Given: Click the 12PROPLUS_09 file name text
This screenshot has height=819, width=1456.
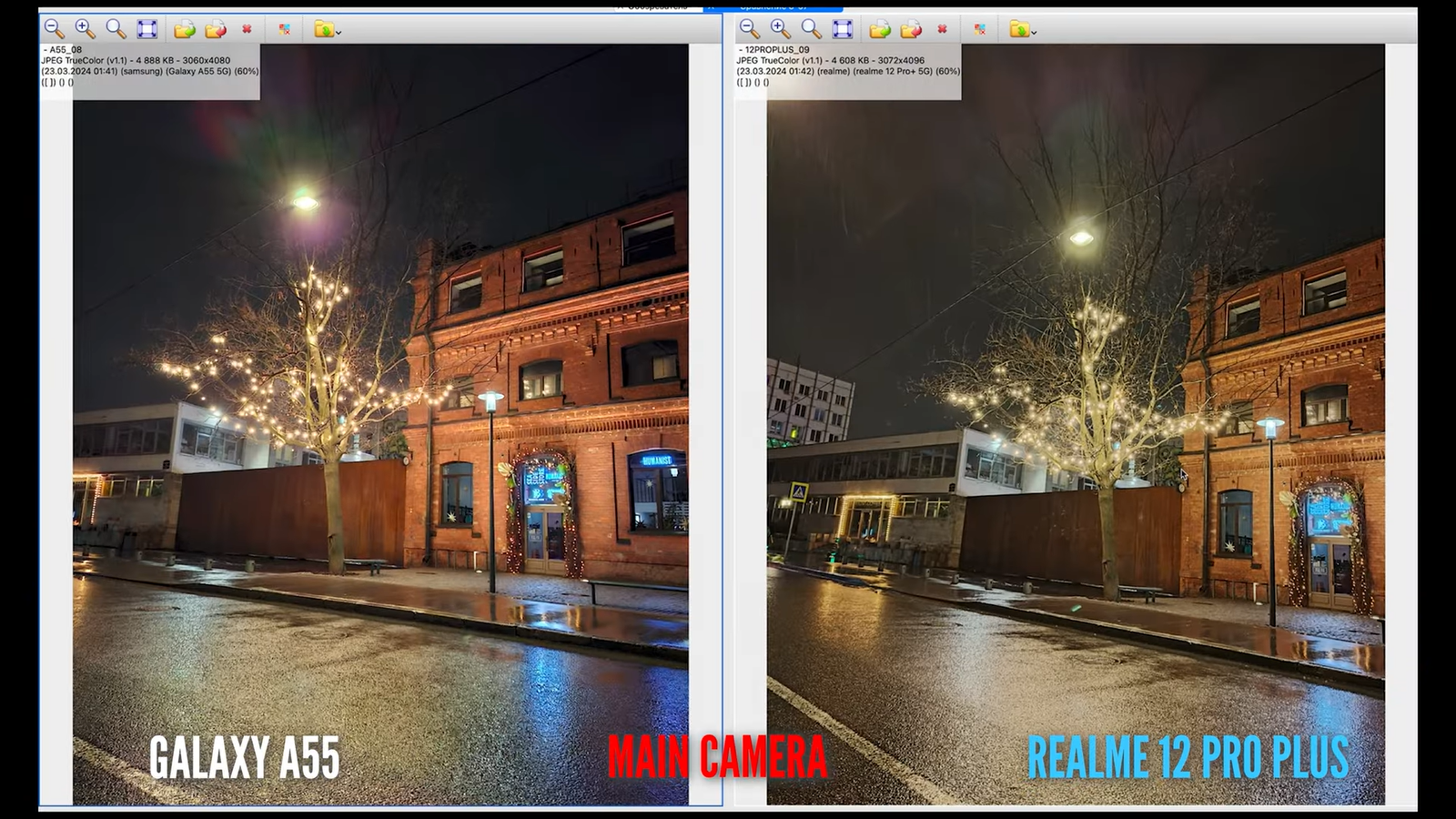Looking at the screenshot, I should coord(777,50).
